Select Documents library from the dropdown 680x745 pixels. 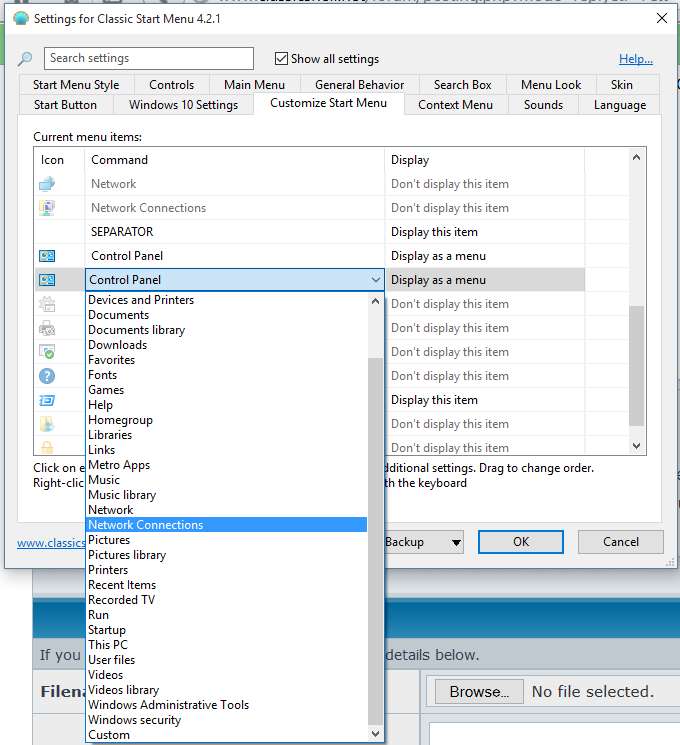136,330
